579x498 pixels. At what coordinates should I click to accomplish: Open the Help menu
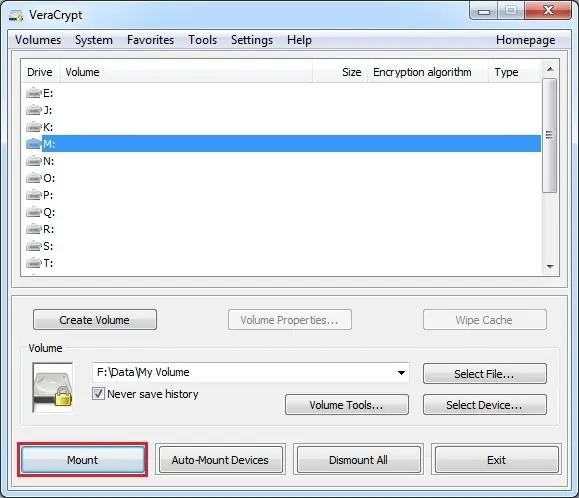click(299, 40)
